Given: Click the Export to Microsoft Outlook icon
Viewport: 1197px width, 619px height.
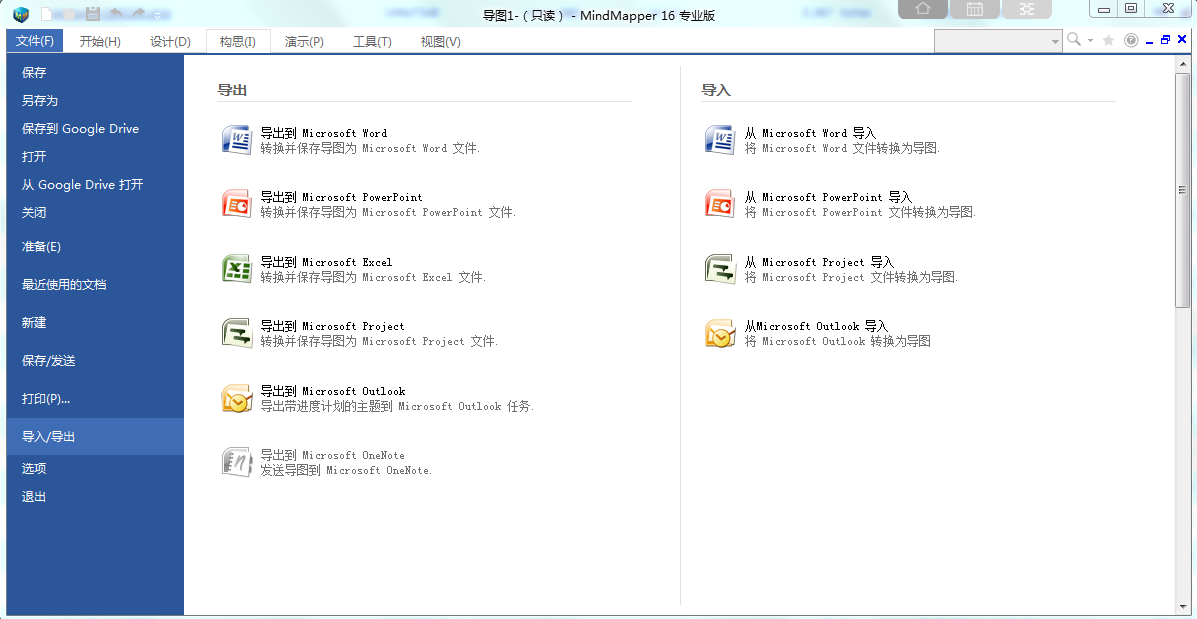Looking at the screenshot, I should (x=237, y=398).
